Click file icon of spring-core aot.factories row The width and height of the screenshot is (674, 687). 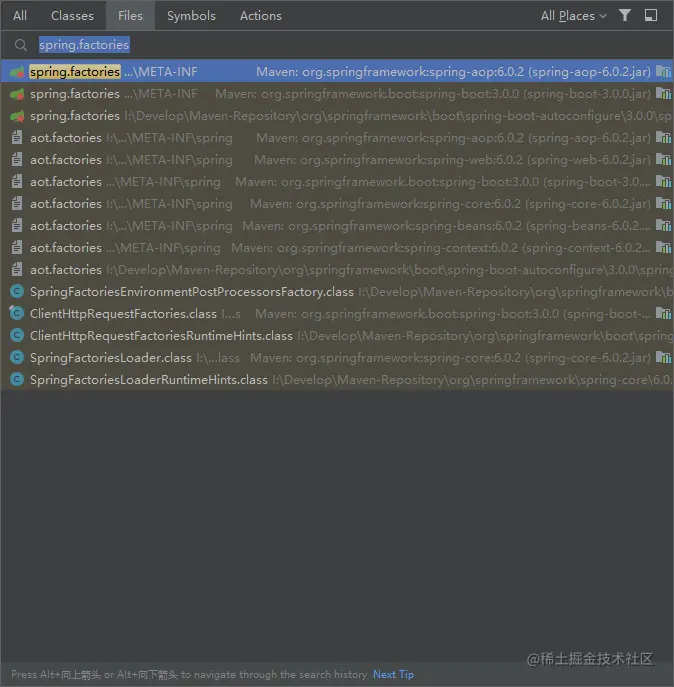pyautogui.click(x=17, y=203)
